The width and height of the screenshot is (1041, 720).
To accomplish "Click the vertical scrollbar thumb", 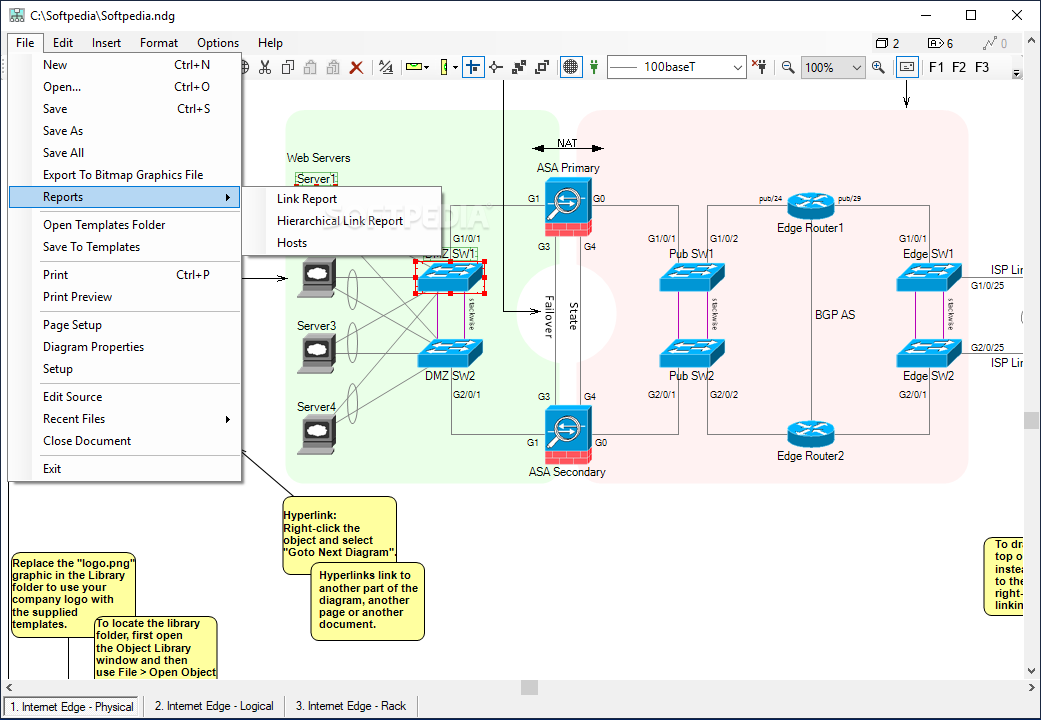I will tap(1031, 420).
